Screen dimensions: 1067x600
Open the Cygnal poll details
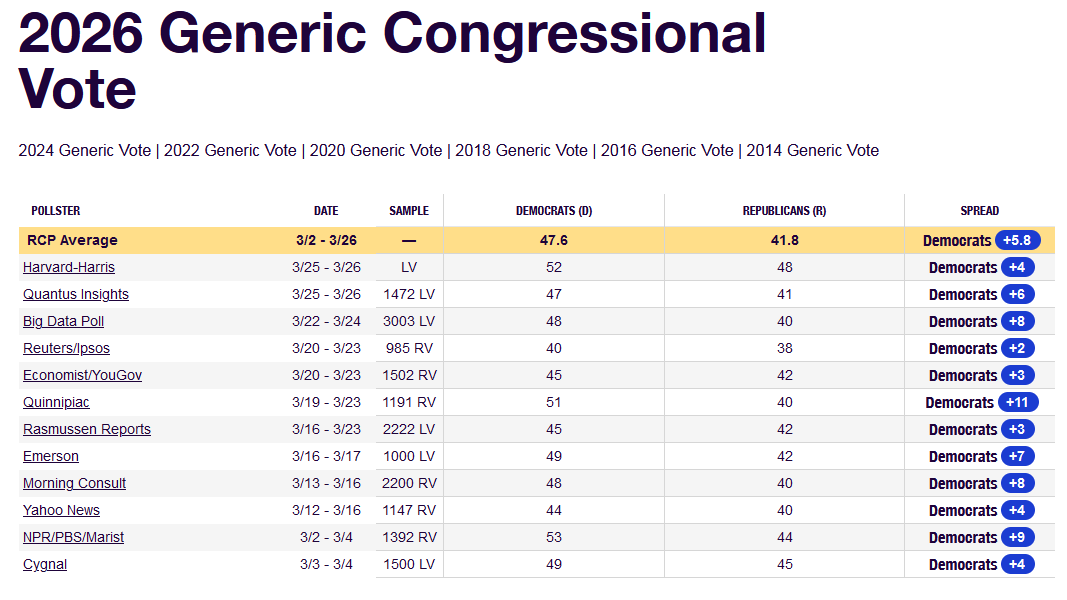[x=45, y=564]
